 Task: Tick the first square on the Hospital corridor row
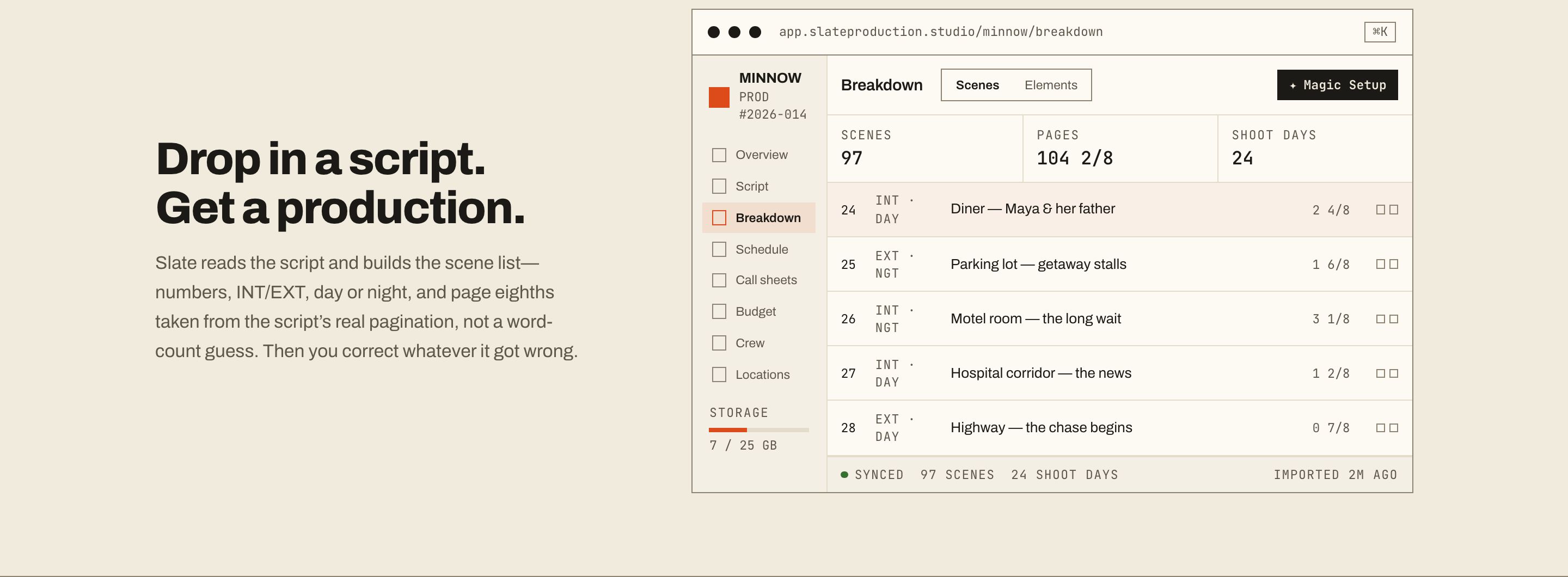pos(1380,373)
